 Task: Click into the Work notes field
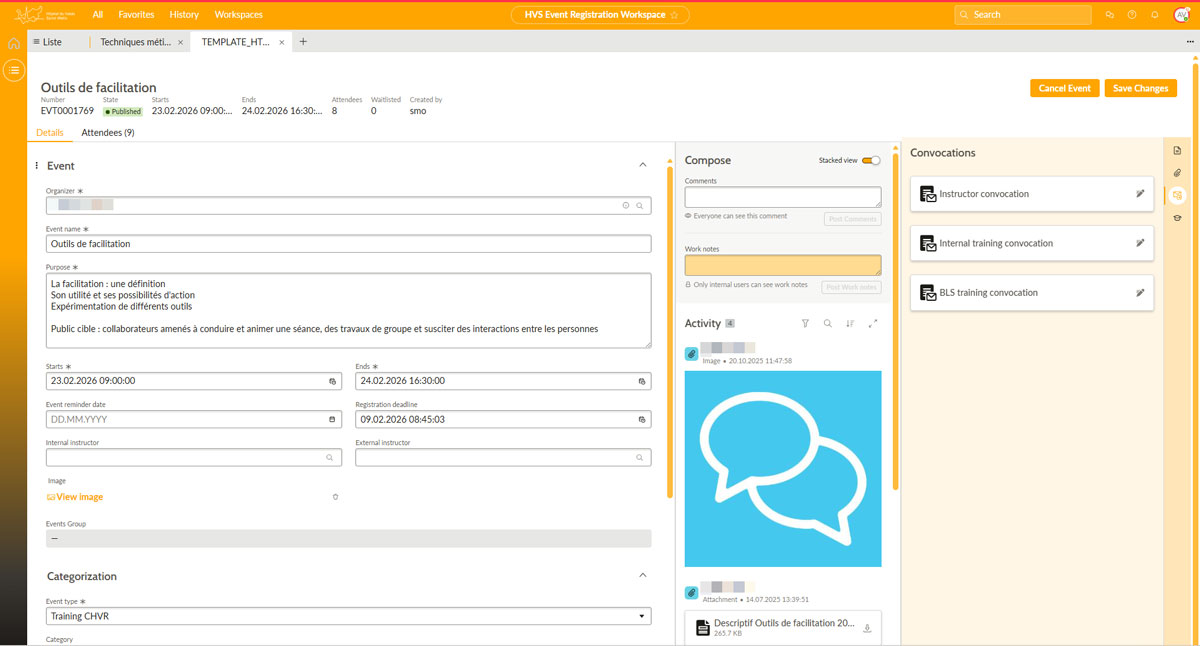tap(782, 265)
